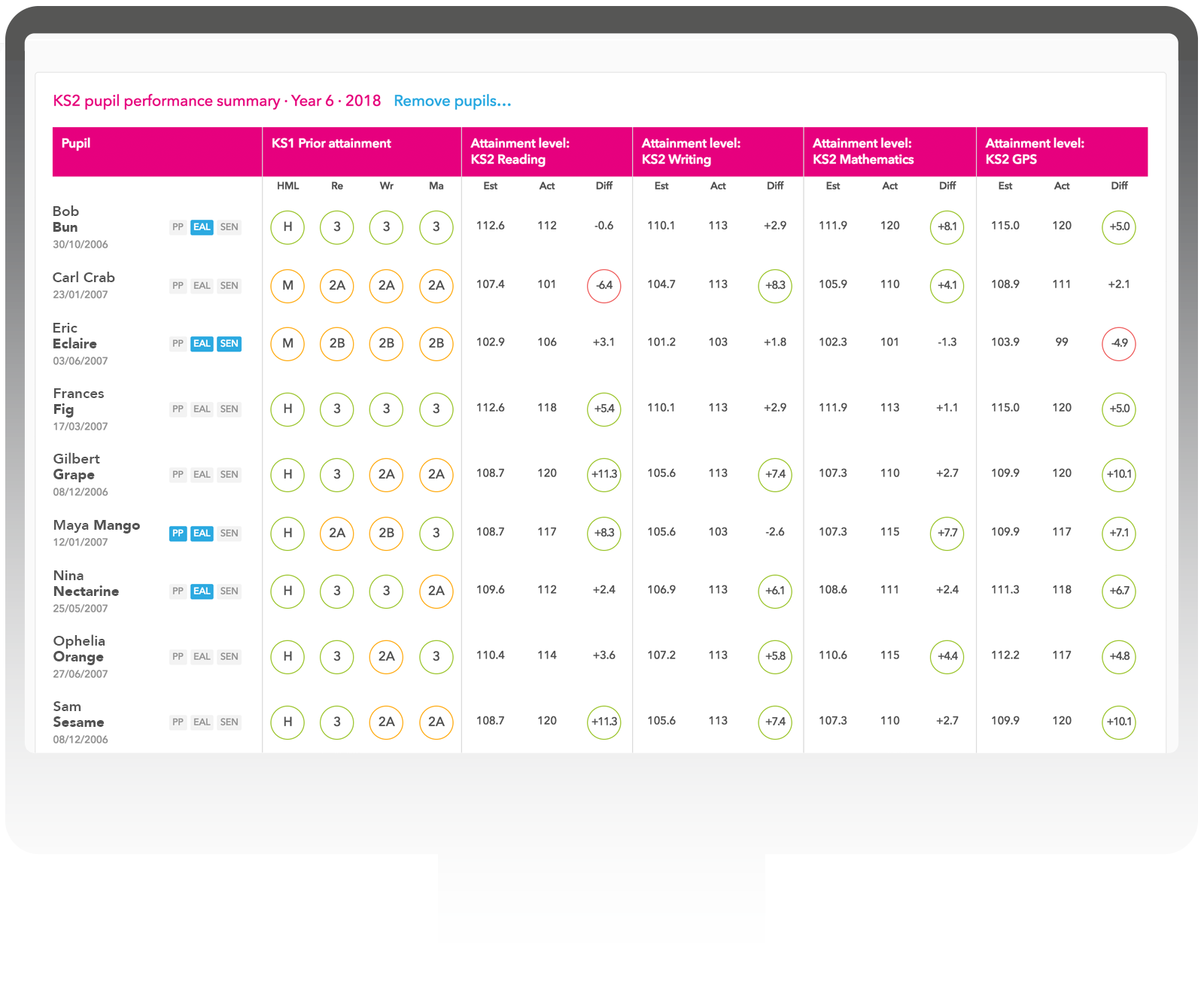Open pupil Maya Mango's name

point(96,525)
